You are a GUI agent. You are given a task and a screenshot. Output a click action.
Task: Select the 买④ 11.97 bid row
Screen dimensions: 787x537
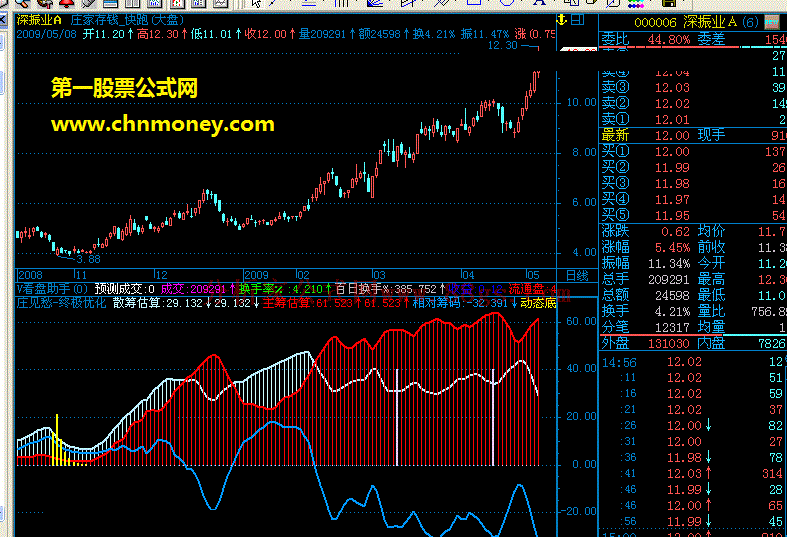coord(693,200)
